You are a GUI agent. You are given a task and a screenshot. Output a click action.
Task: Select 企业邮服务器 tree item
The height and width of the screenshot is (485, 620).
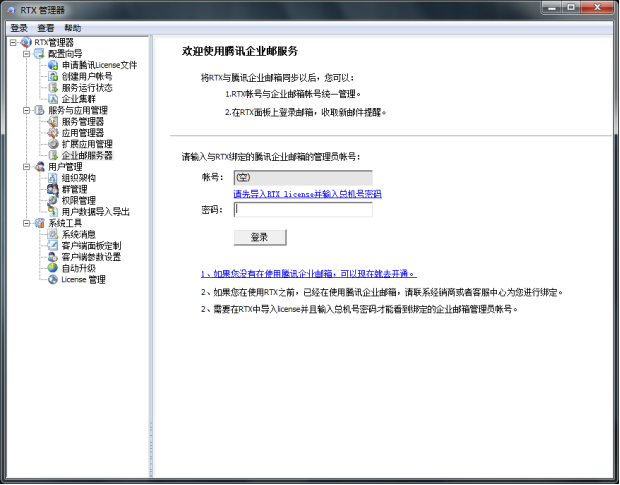[x=87, y=155]
